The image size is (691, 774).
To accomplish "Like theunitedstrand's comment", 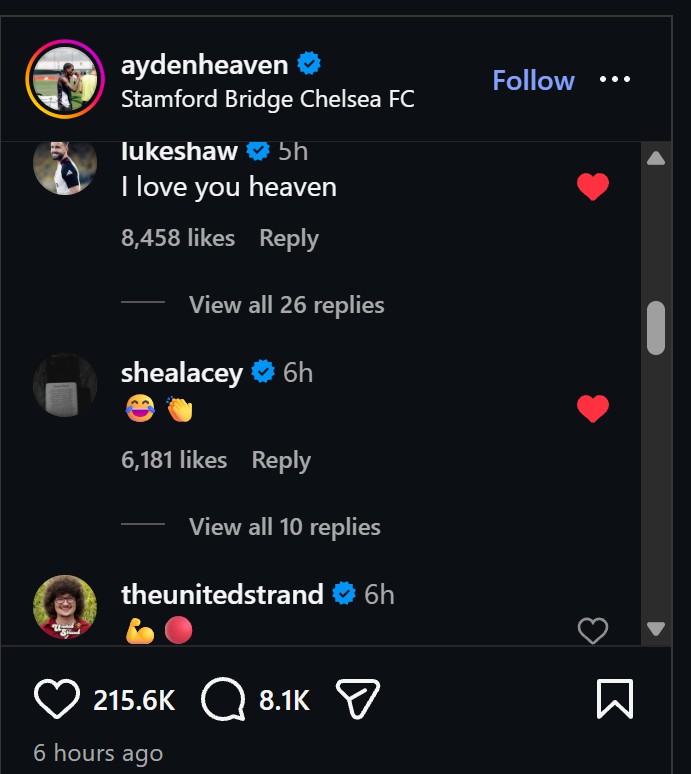I will coord(593,630).
